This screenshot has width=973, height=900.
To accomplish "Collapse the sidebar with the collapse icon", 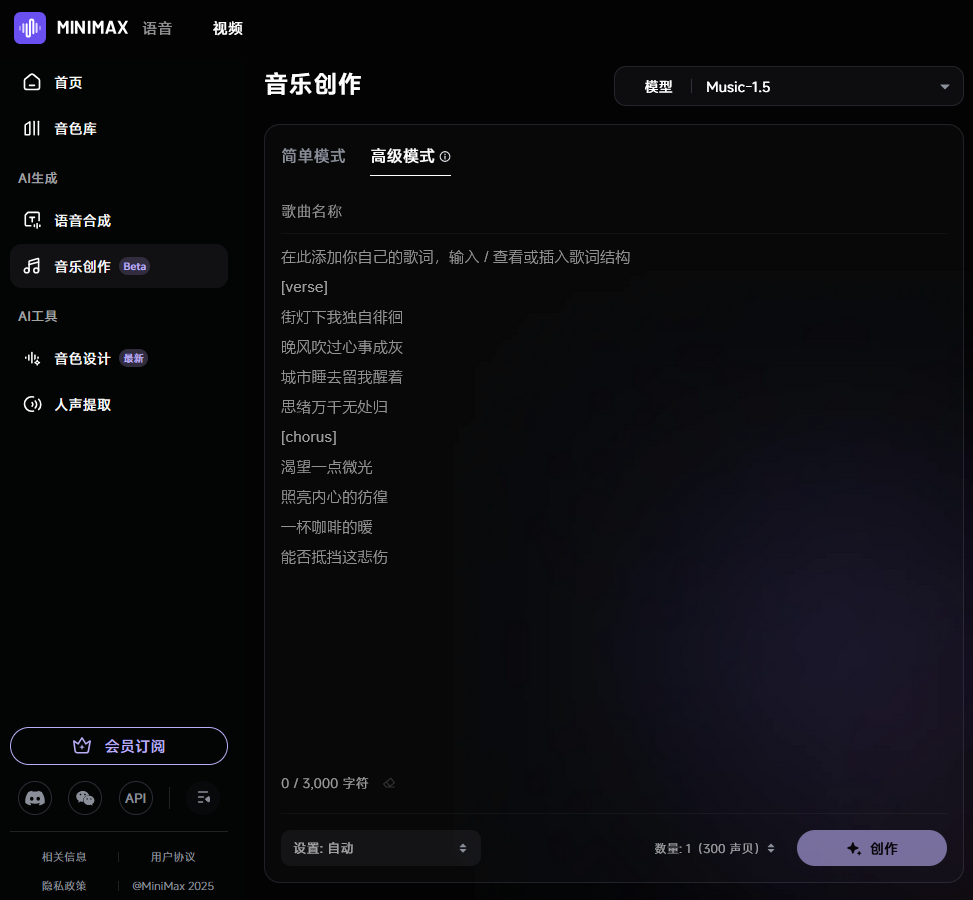I will [203, 798].
